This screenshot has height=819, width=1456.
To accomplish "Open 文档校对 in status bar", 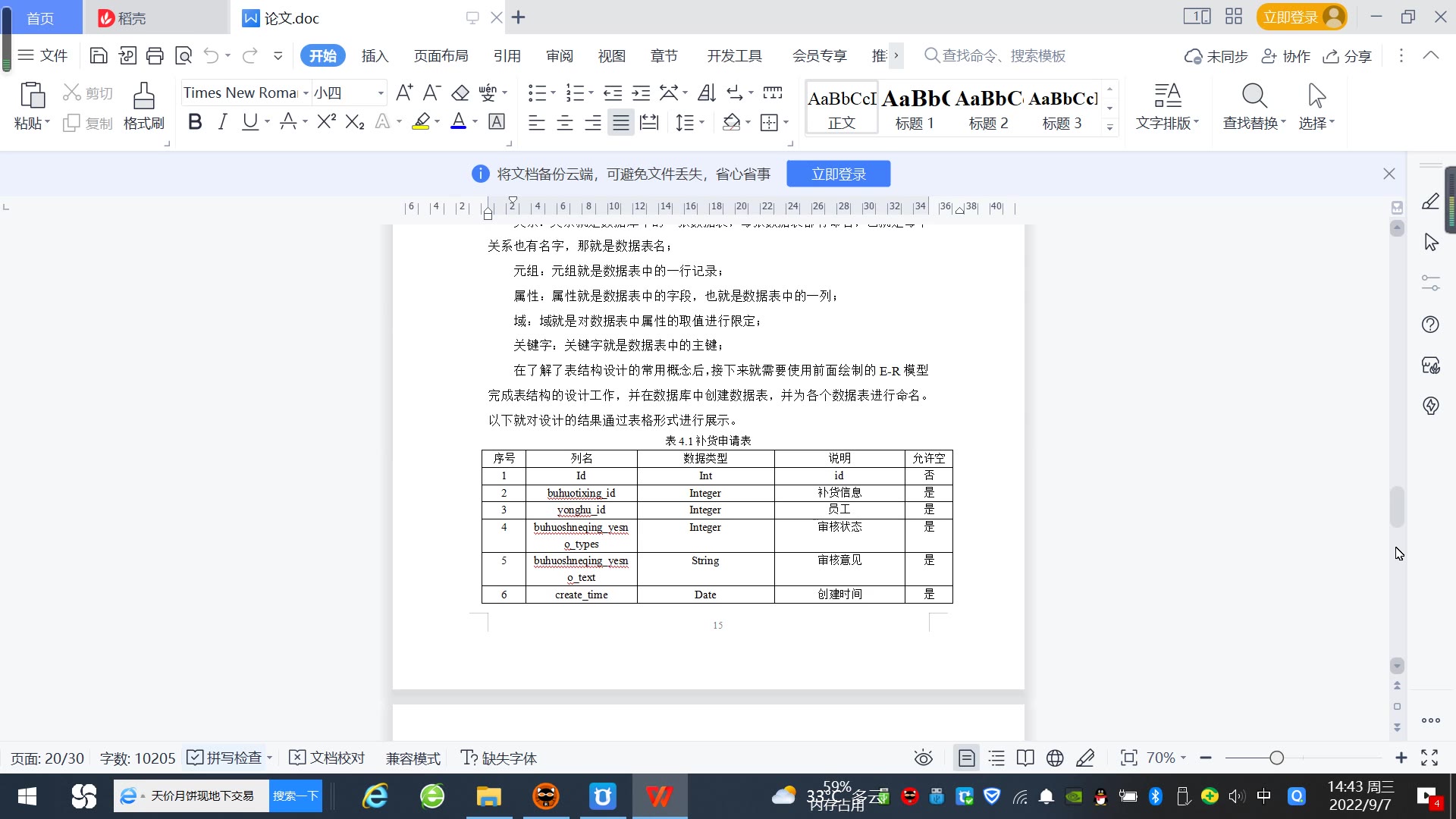I will (x=328, y=758).
